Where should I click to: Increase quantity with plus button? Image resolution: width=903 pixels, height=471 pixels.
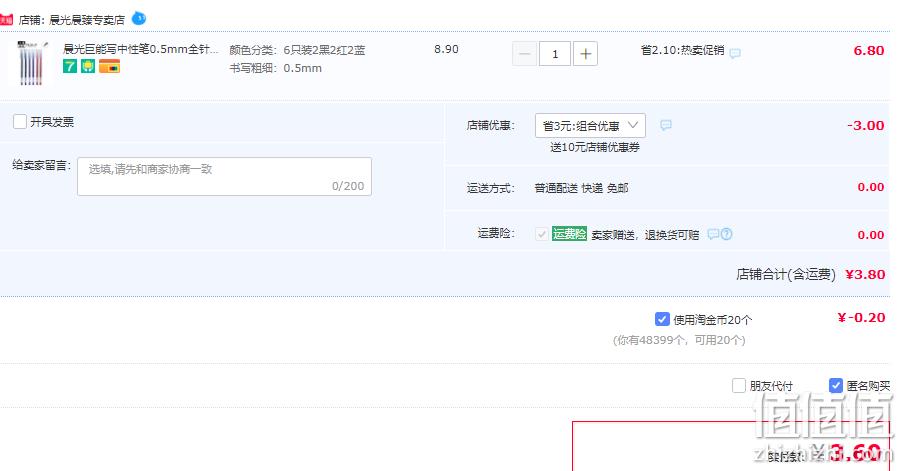585,54
